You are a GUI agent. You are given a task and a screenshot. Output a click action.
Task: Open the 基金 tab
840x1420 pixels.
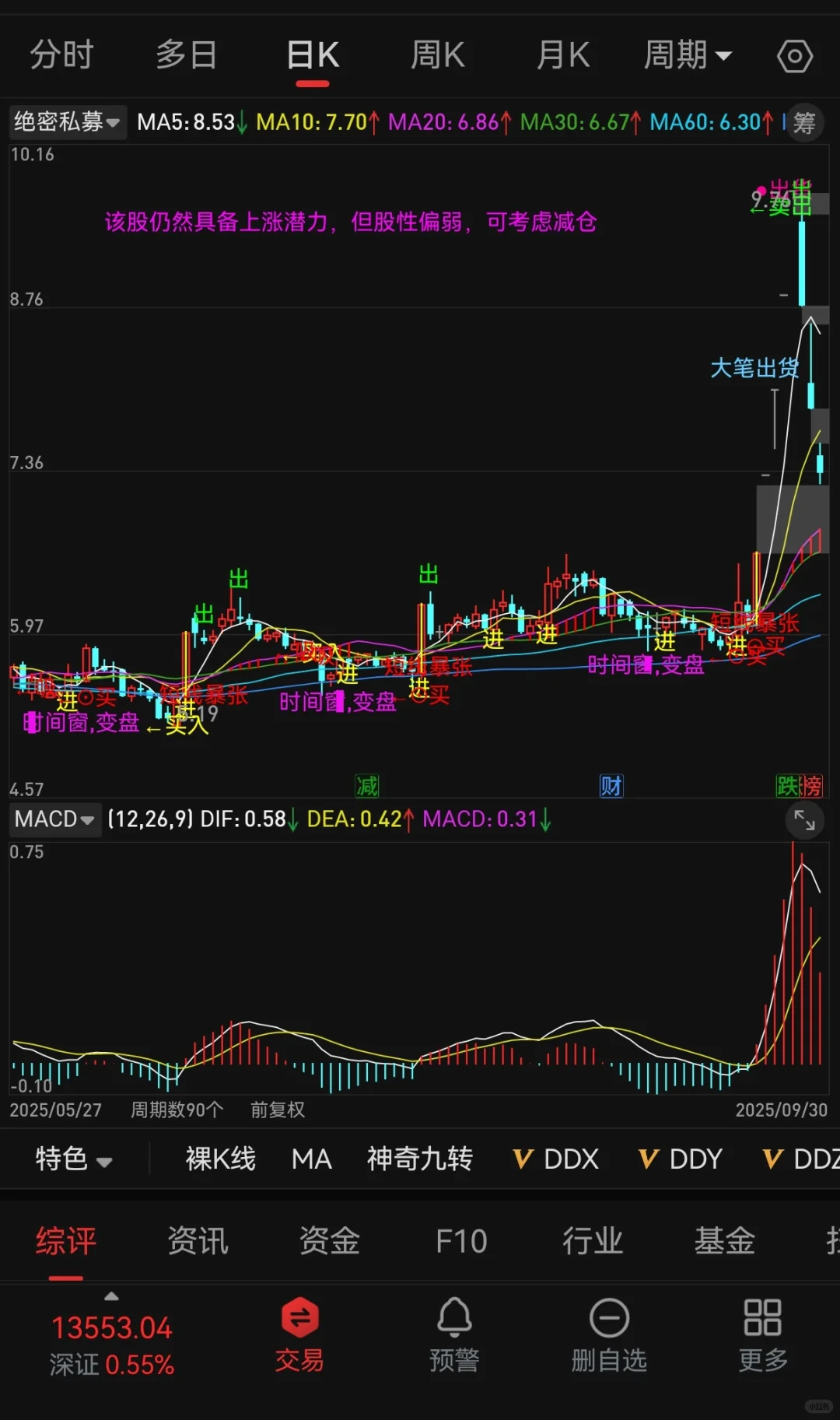tap(724, 1240)
